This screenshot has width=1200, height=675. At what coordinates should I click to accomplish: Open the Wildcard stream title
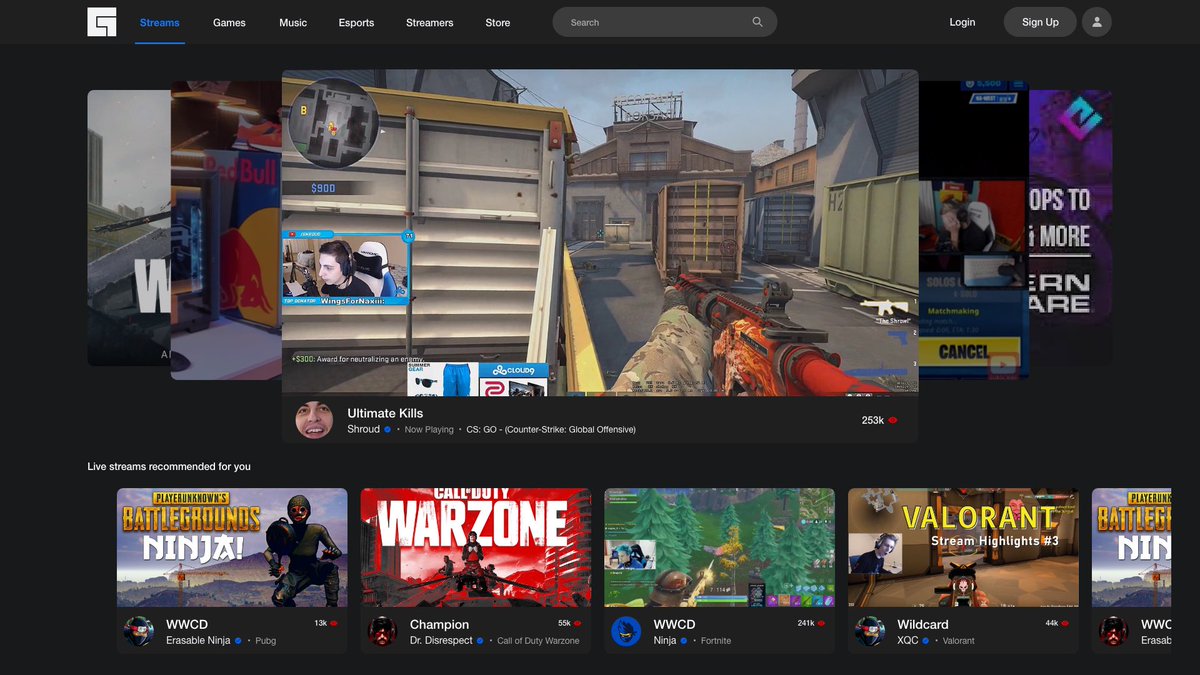point(923,625)
